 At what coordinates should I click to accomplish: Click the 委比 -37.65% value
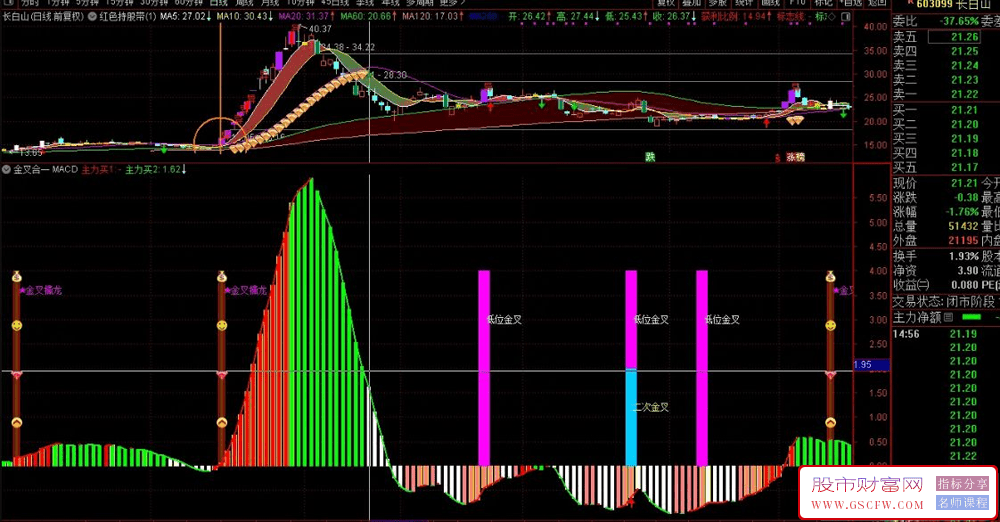[x=959, y=21]
